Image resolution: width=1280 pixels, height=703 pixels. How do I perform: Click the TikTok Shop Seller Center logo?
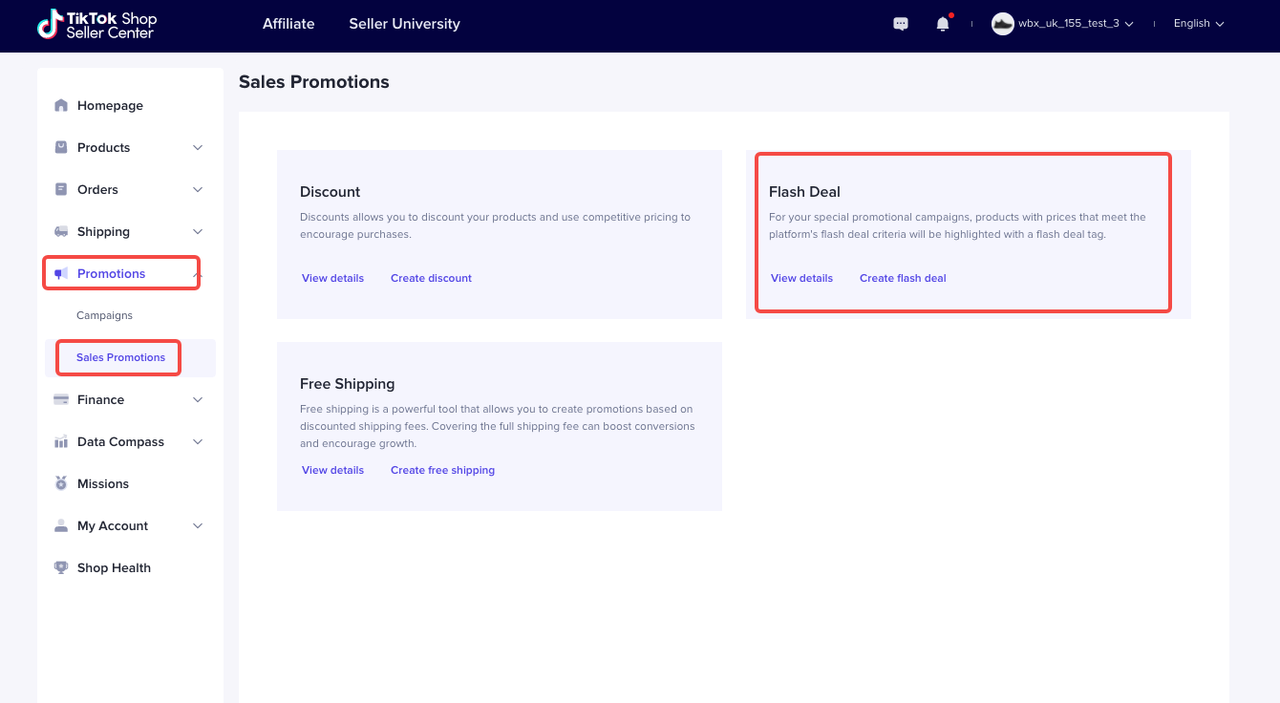97,25
